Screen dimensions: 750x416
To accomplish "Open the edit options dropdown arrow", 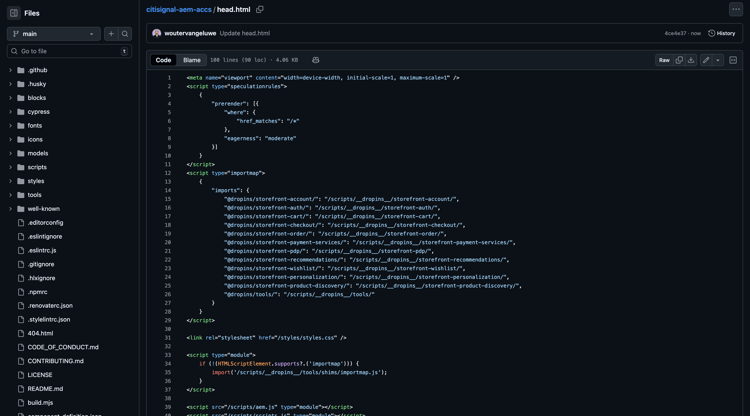I will click(x=717, y=60).
